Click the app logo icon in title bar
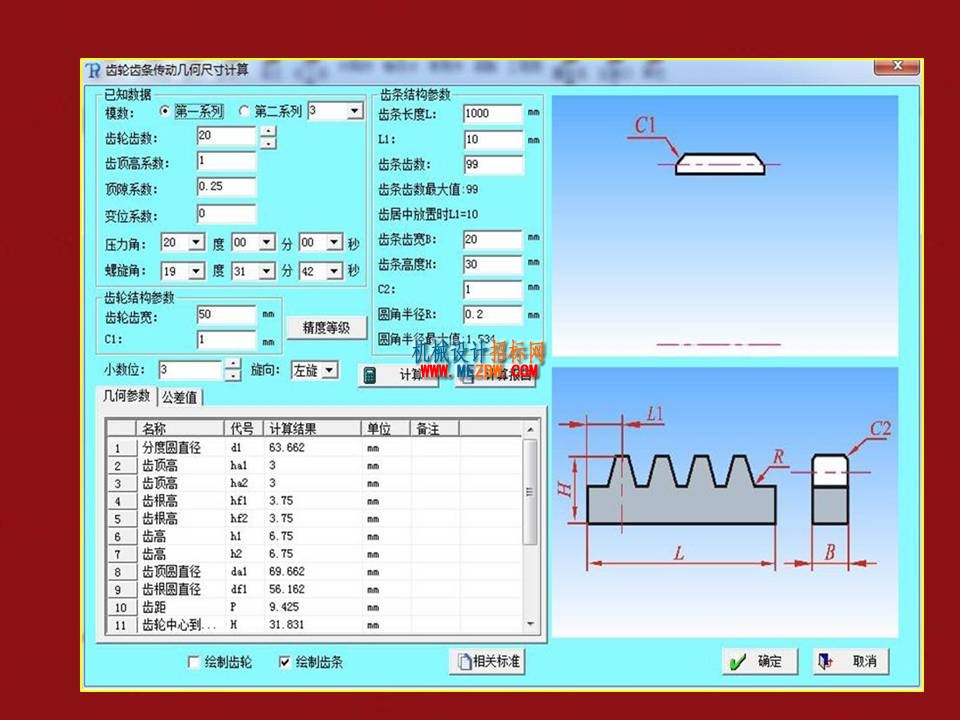 pos(92,70)
